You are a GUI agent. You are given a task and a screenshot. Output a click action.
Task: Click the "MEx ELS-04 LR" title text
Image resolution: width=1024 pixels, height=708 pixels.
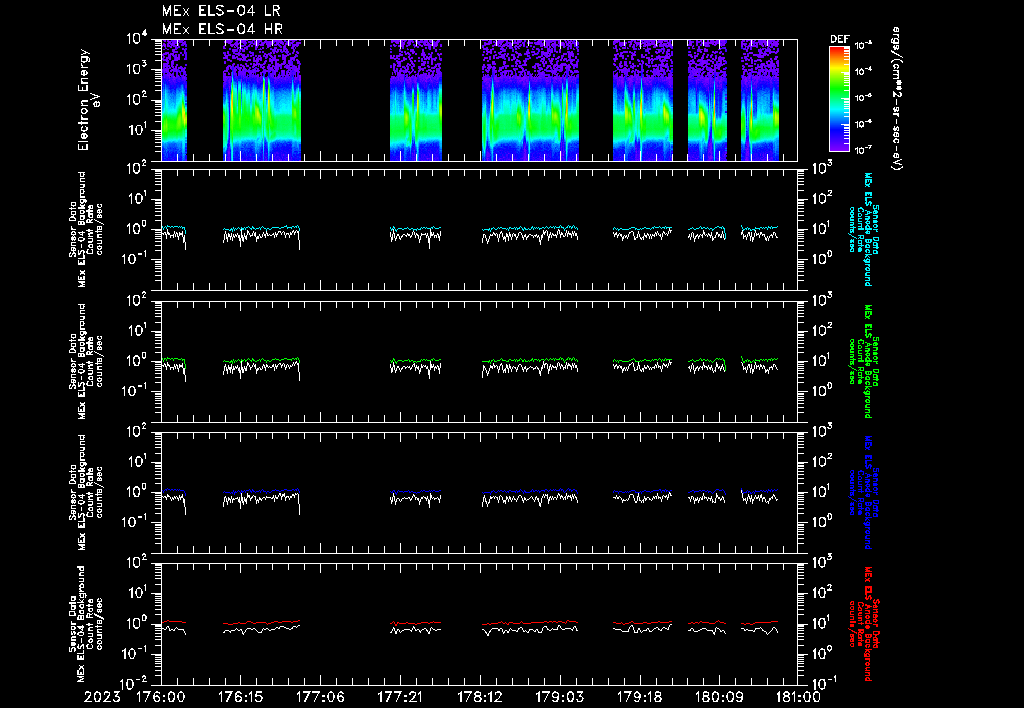point(221,11)
